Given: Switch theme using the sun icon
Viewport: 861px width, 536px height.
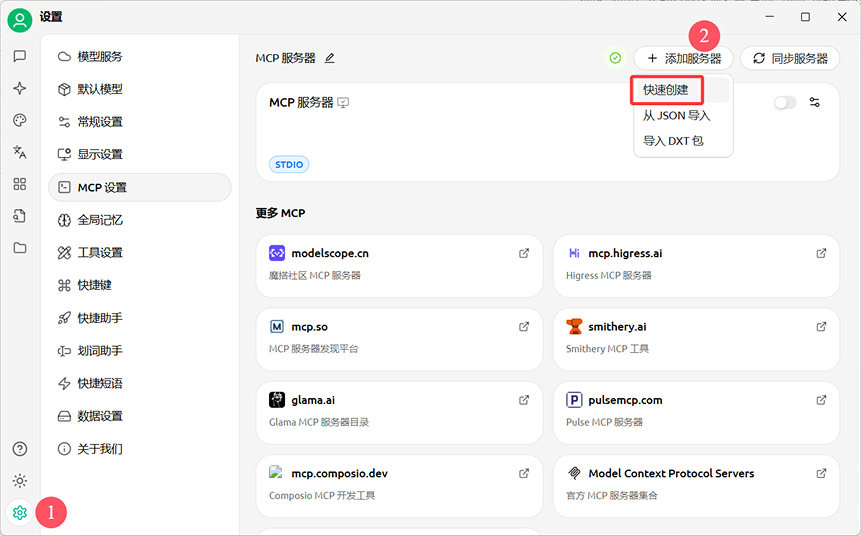Looking at the screenshot, I should pos(19,481).
